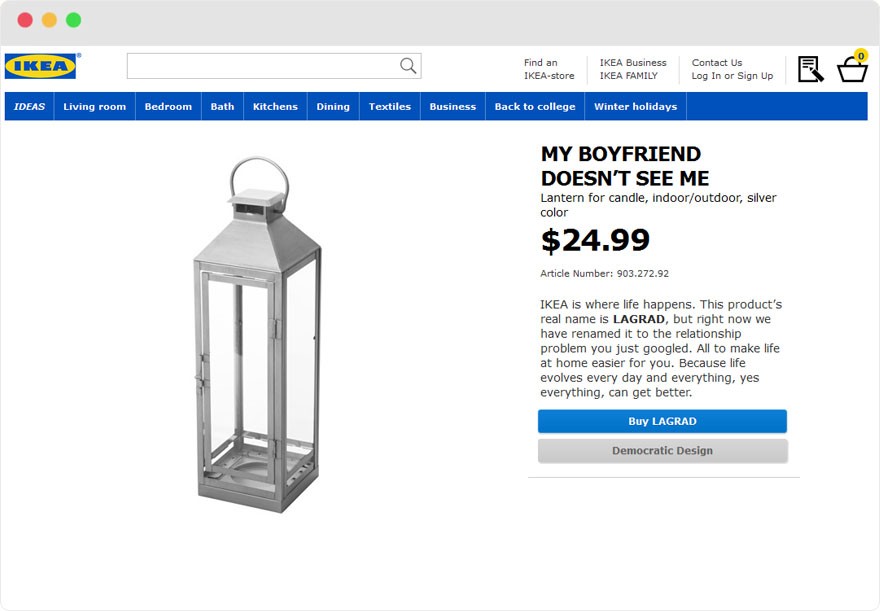The image size is (880, 611).
Task: Click inside the search text field
Action: [262, 66]
